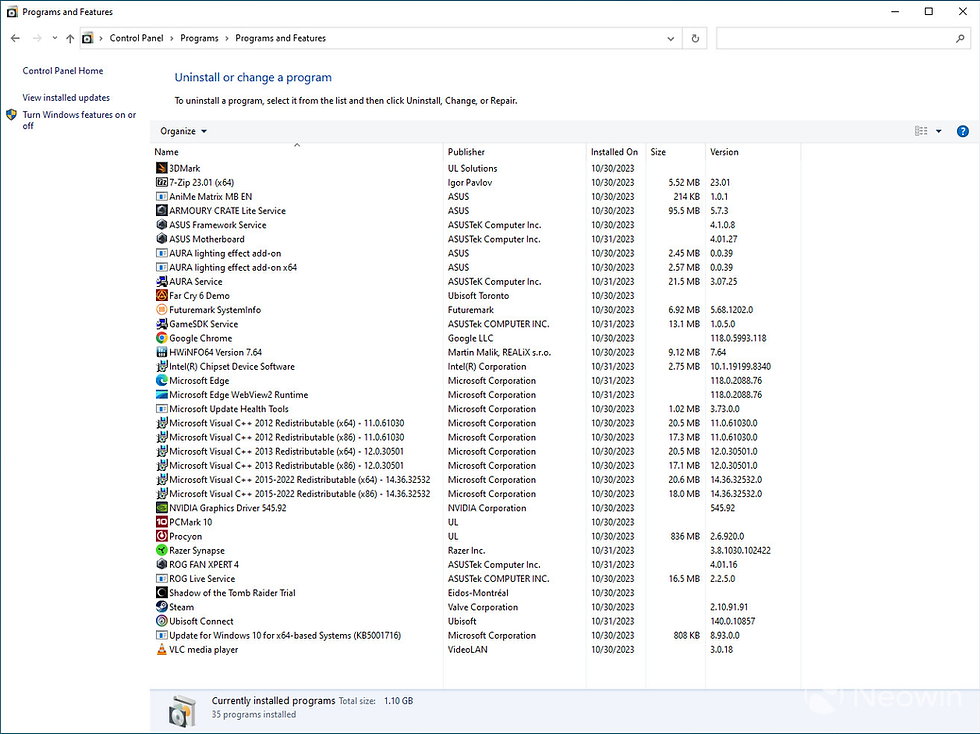This screenshot has height=734, width=980.
Task: Click the NVIDIA Graphics Driver icon
Action: click(161, 508)
